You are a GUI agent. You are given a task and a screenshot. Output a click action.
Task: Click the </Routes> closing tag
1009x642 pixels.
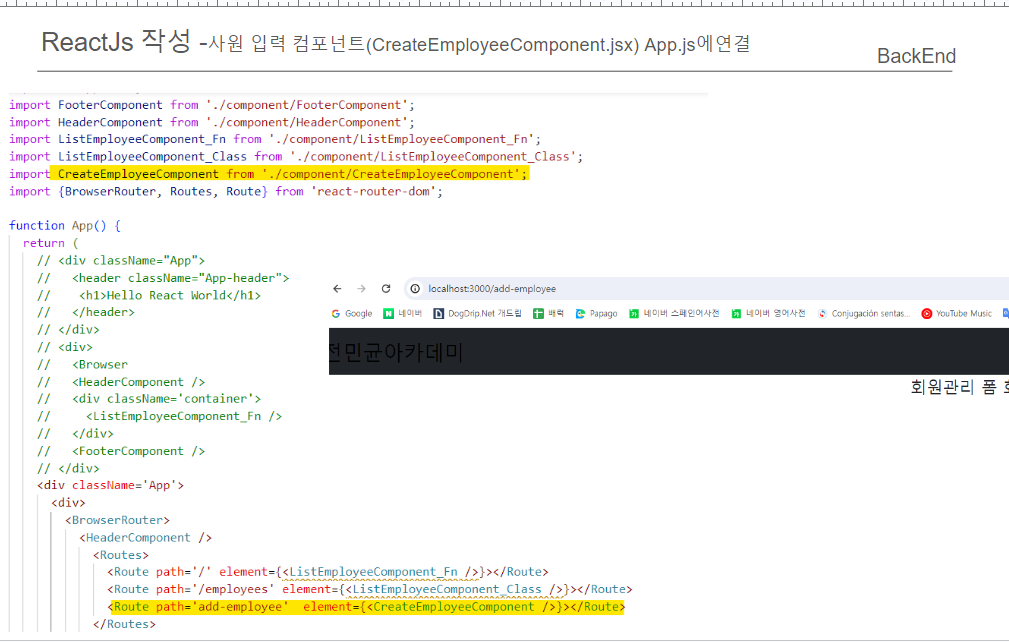[124, 624]
